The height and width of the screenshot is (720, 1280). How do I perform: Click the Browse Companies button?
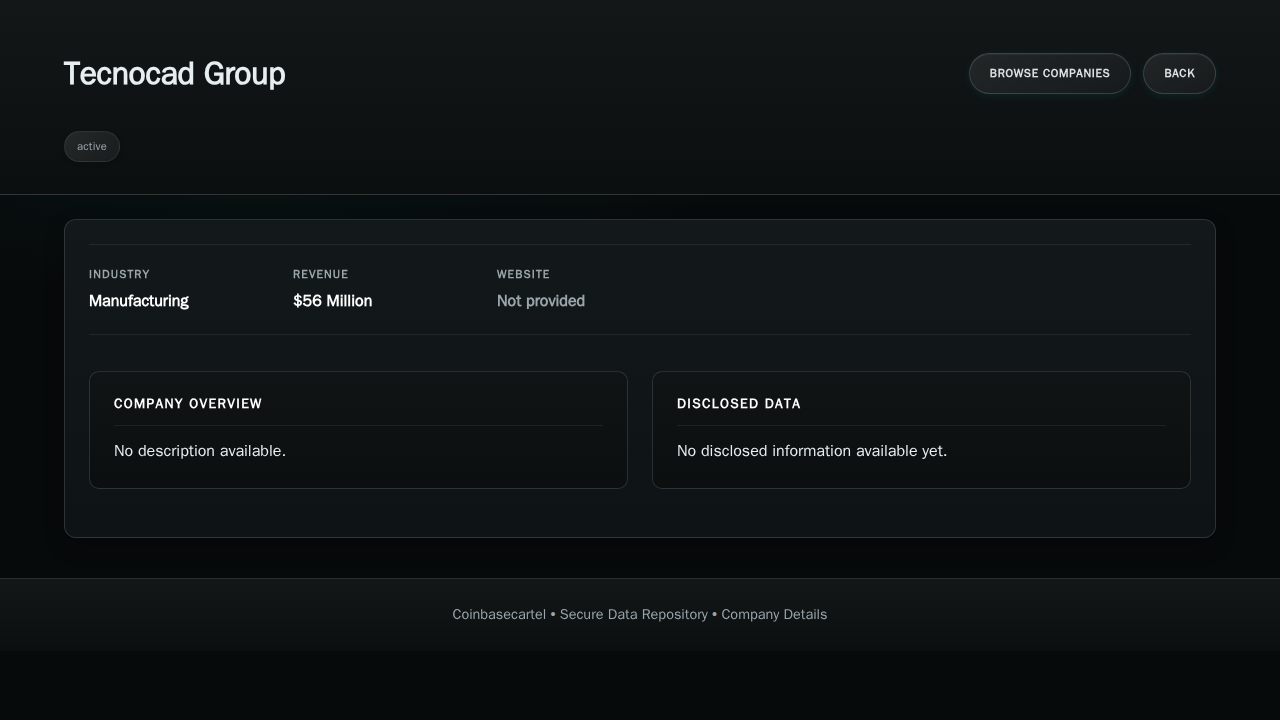click(x=1049, y=73)
